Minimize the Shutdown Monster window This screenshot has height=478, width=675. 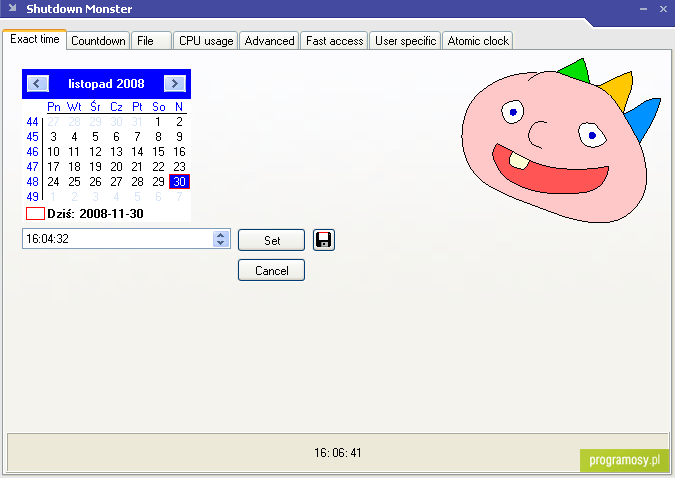[643, 9]
